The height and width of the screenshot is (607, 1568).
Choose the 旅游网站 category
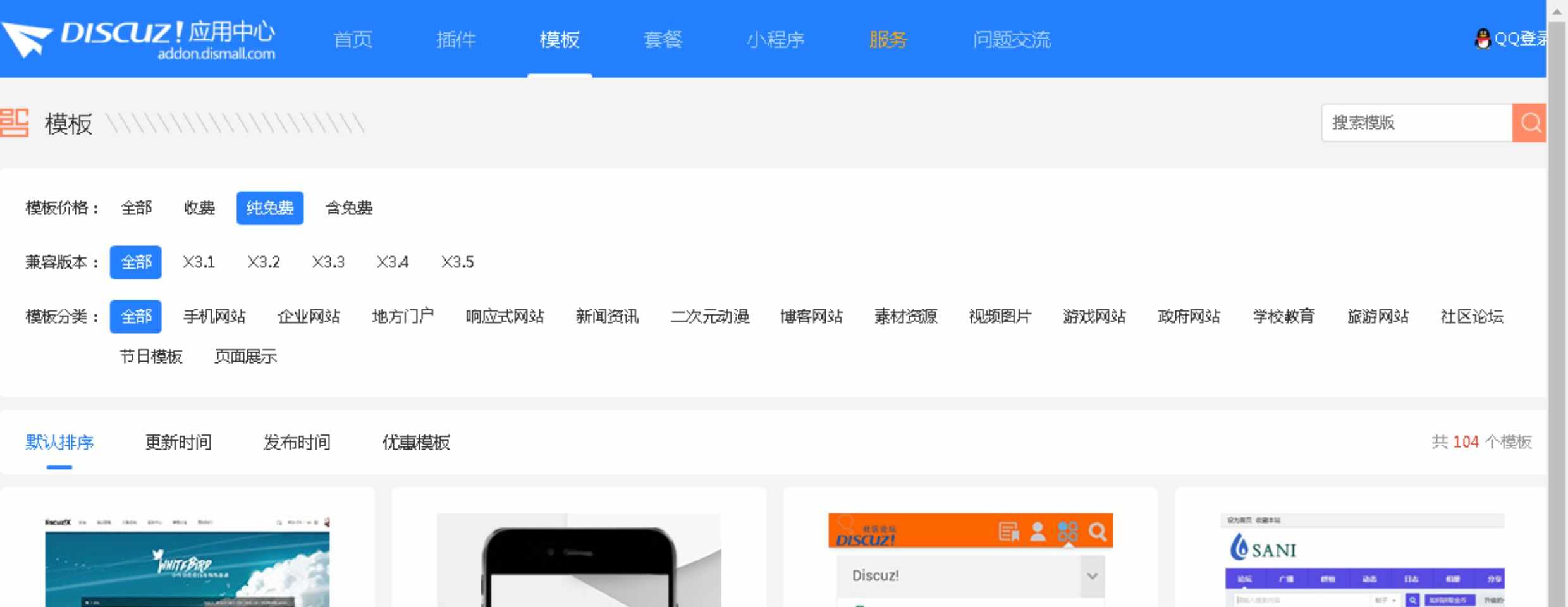click(x=1378, y=317)
